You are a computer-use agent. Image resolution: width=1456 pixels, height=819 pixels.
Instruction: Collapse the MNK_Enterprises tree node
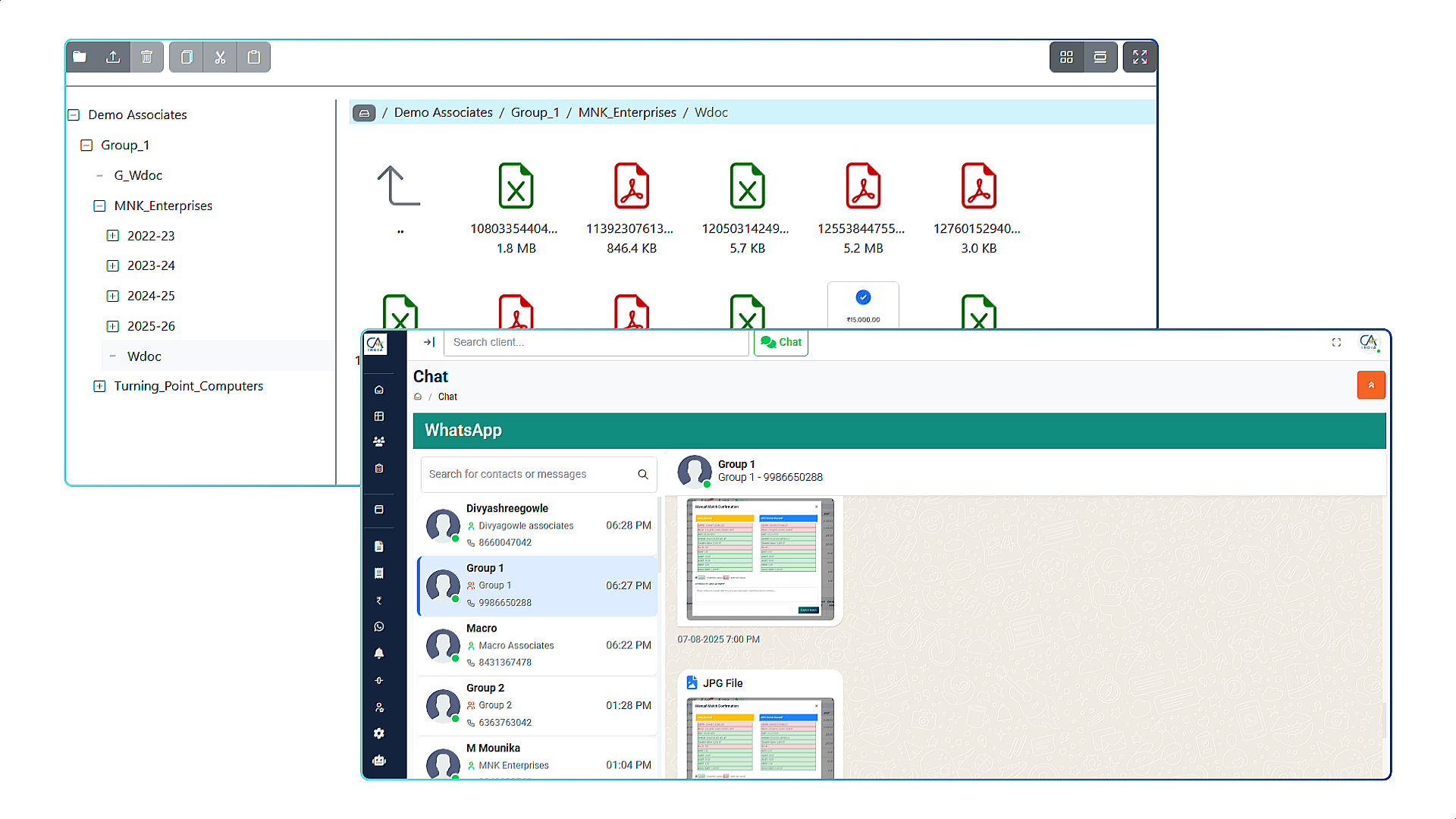coord(99,206)
